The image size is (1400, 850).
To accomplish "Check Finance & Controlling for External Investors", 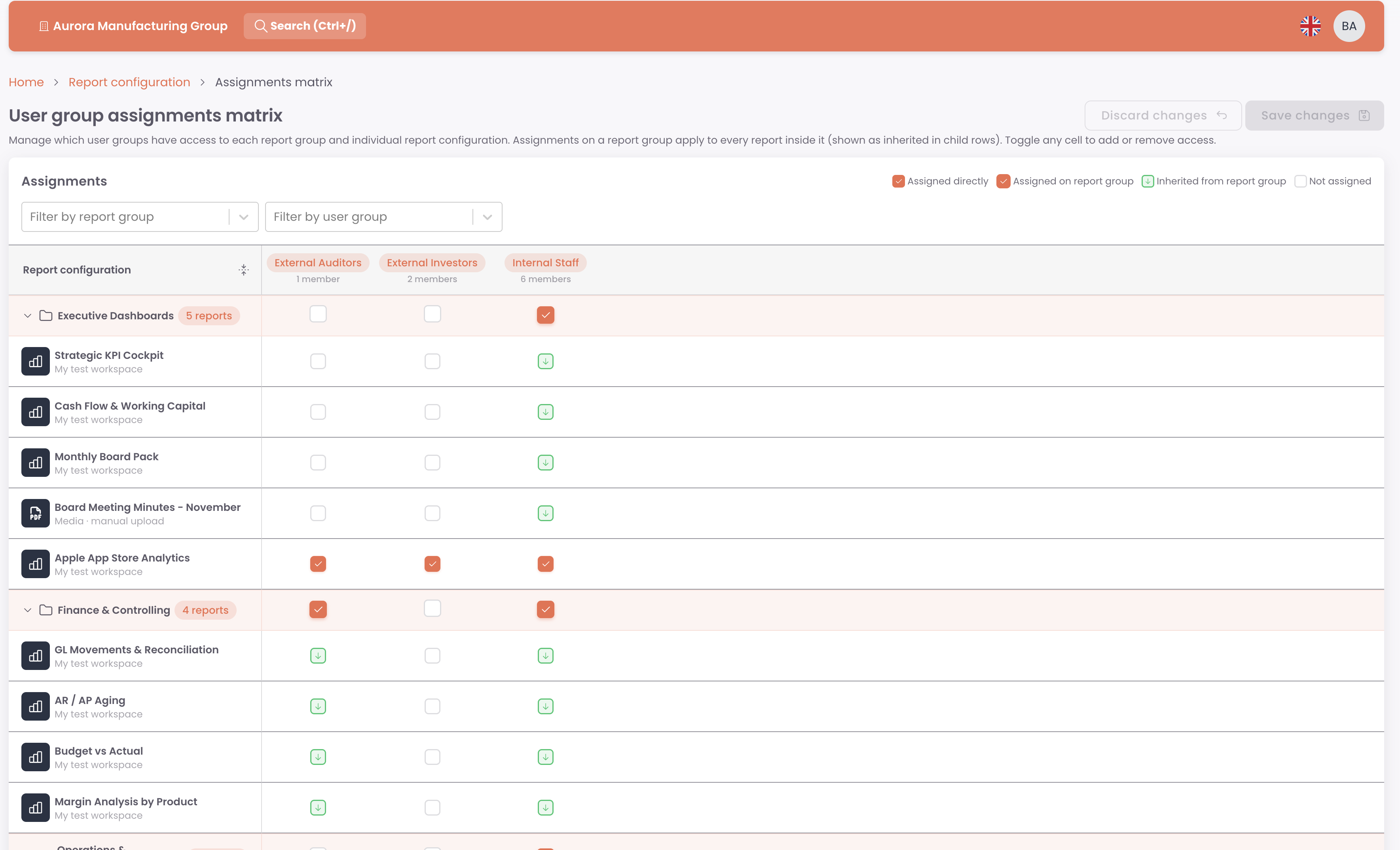I will coord(433,608).
